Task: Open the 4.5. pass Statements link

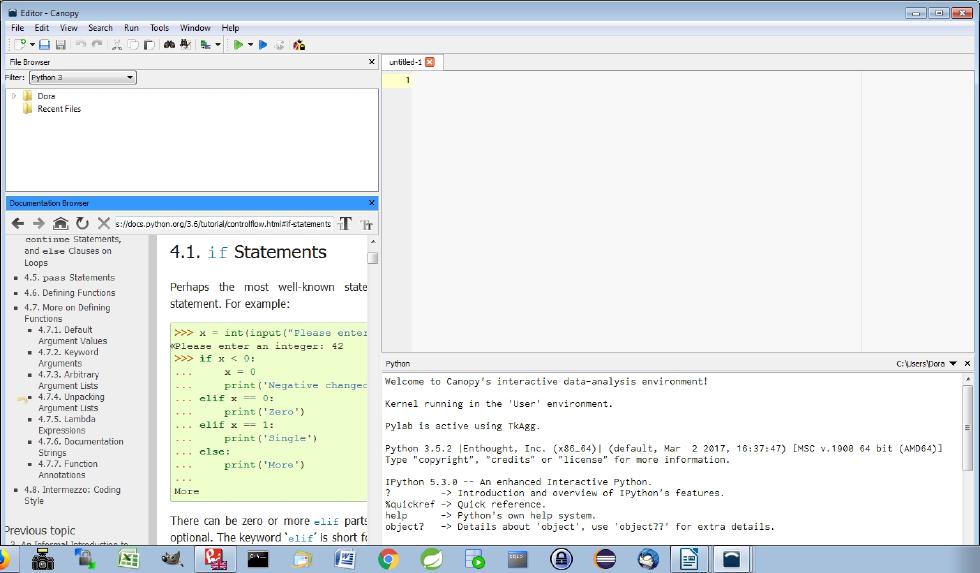Action: [69, 277]
